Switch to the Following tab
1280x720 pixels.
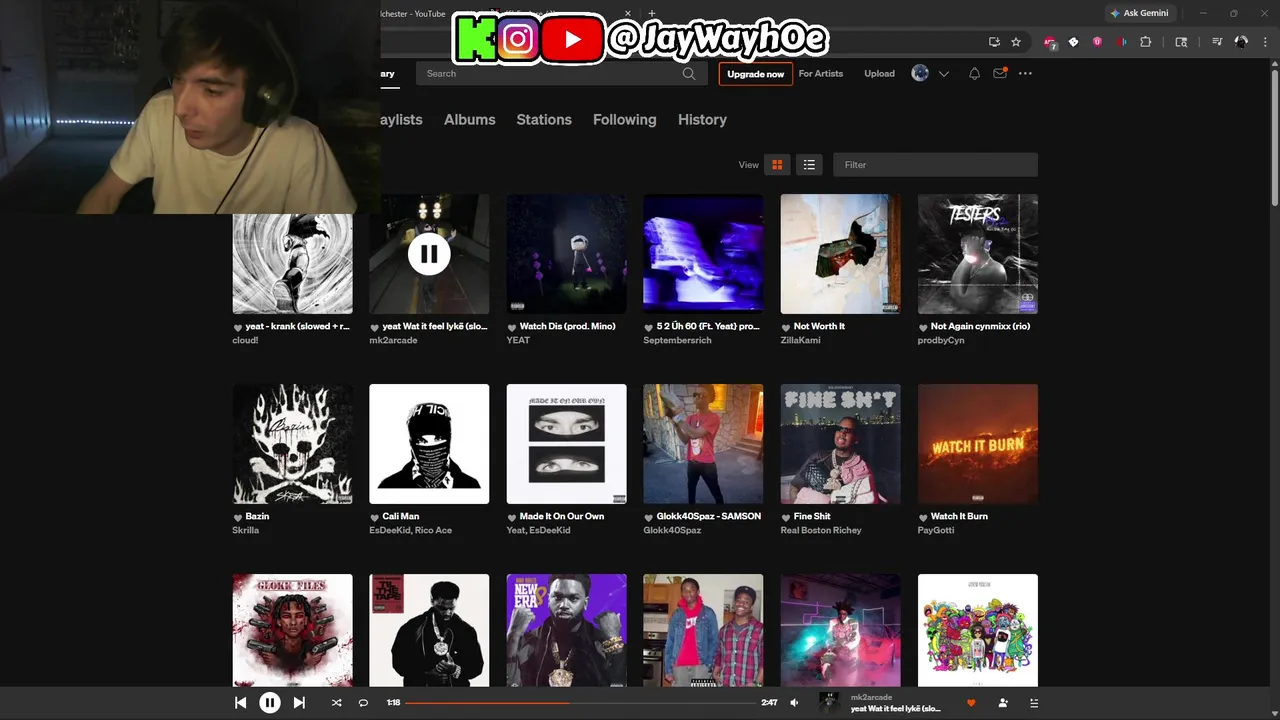coord(625,119)
